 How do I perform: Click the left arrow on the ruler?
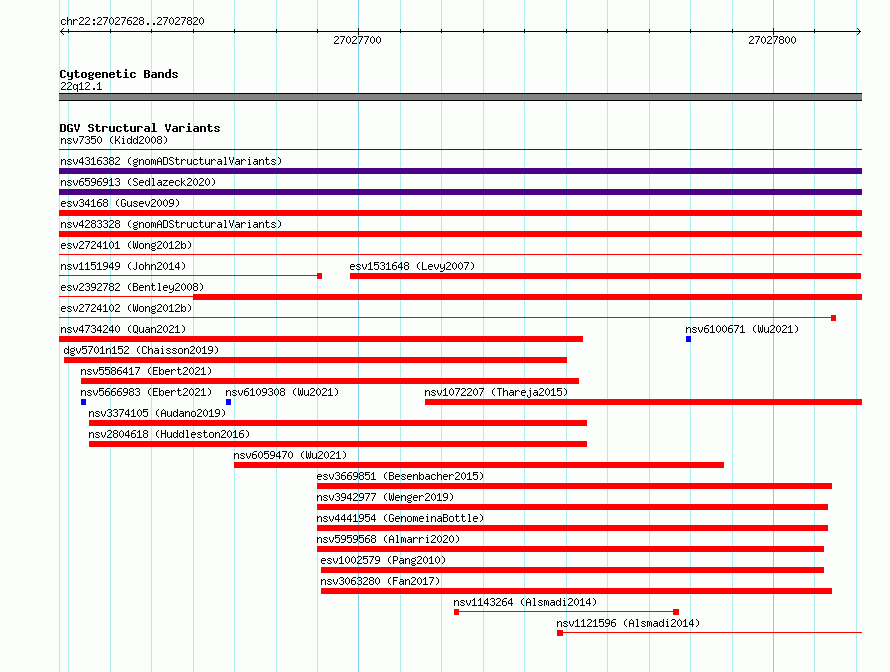63,31
